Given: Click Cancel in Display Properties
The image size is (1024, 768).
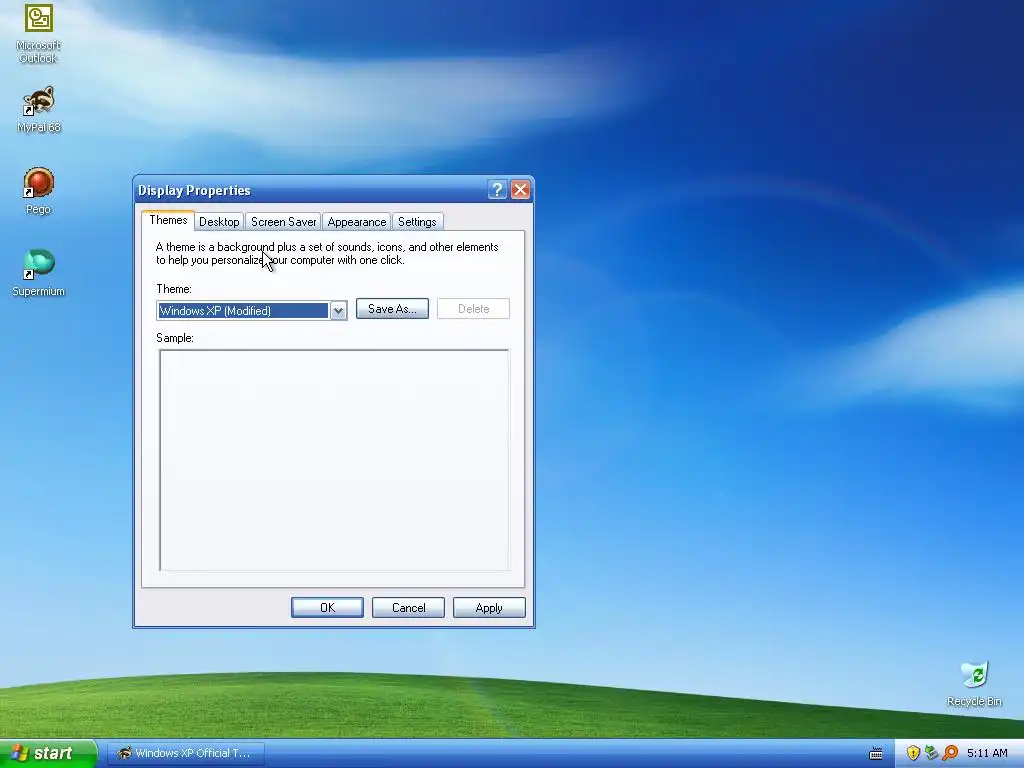Looking at the screenshot, I should (x=408, y=608).
